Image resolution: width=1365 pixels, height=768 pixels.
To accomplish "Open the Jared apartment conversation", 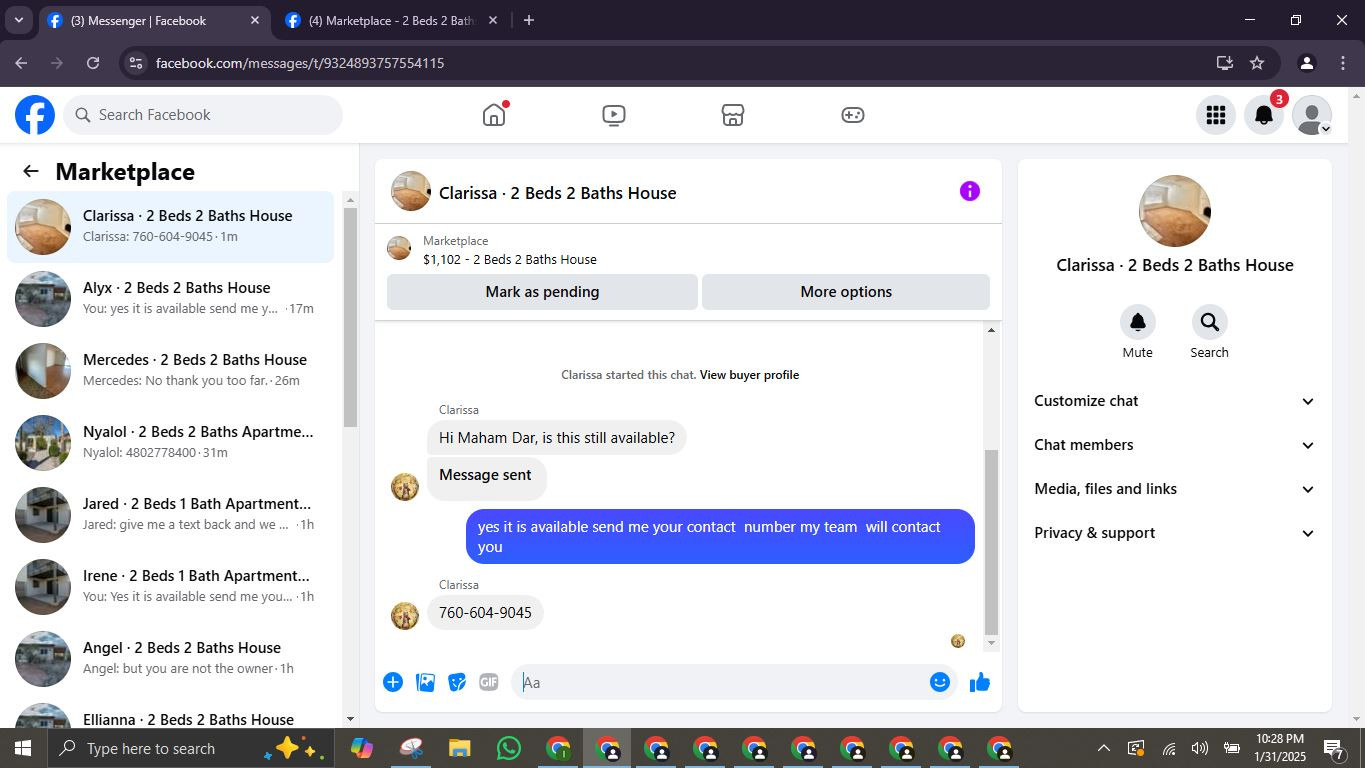I will (x=171, y=515).
